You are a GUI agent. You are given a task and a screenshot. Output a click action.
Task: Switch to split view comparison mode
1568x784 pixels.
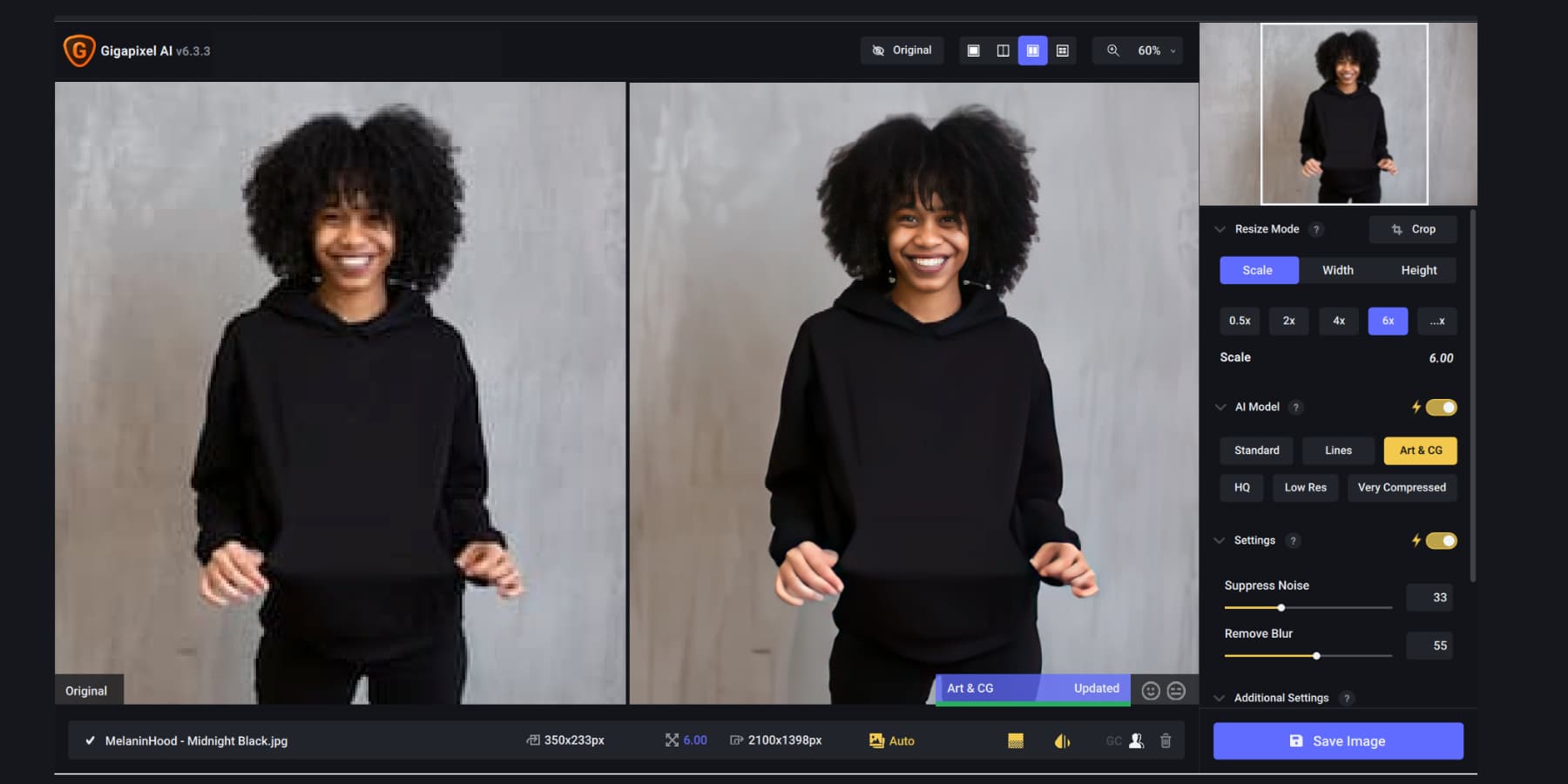point(1003,50)
